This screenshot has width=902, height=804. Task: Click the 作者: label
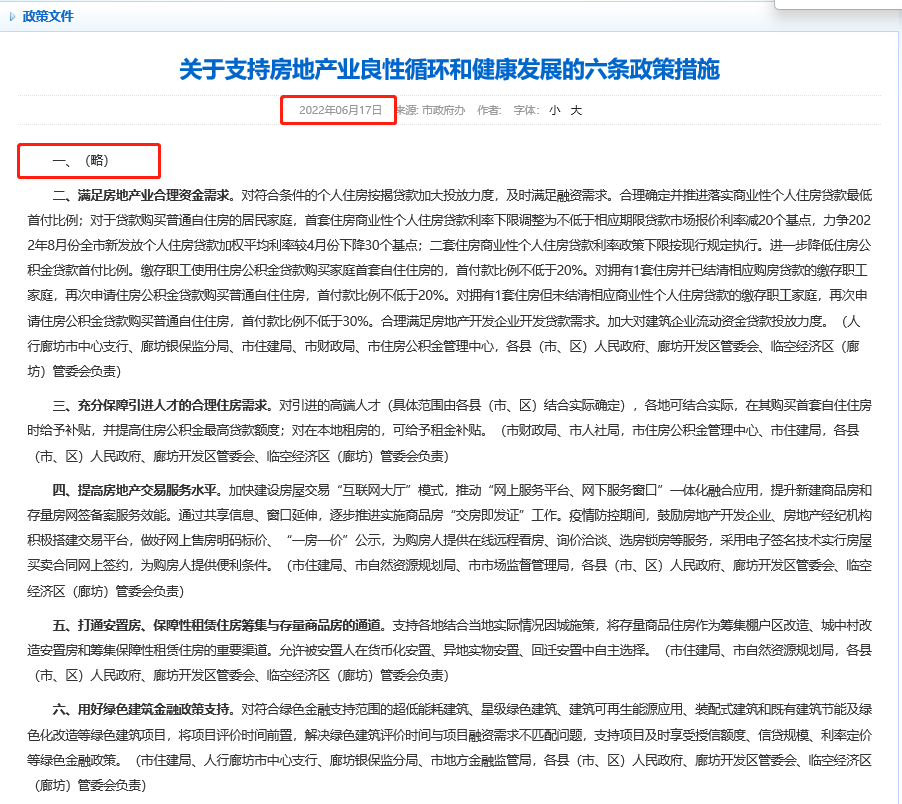tap(489, 110)
